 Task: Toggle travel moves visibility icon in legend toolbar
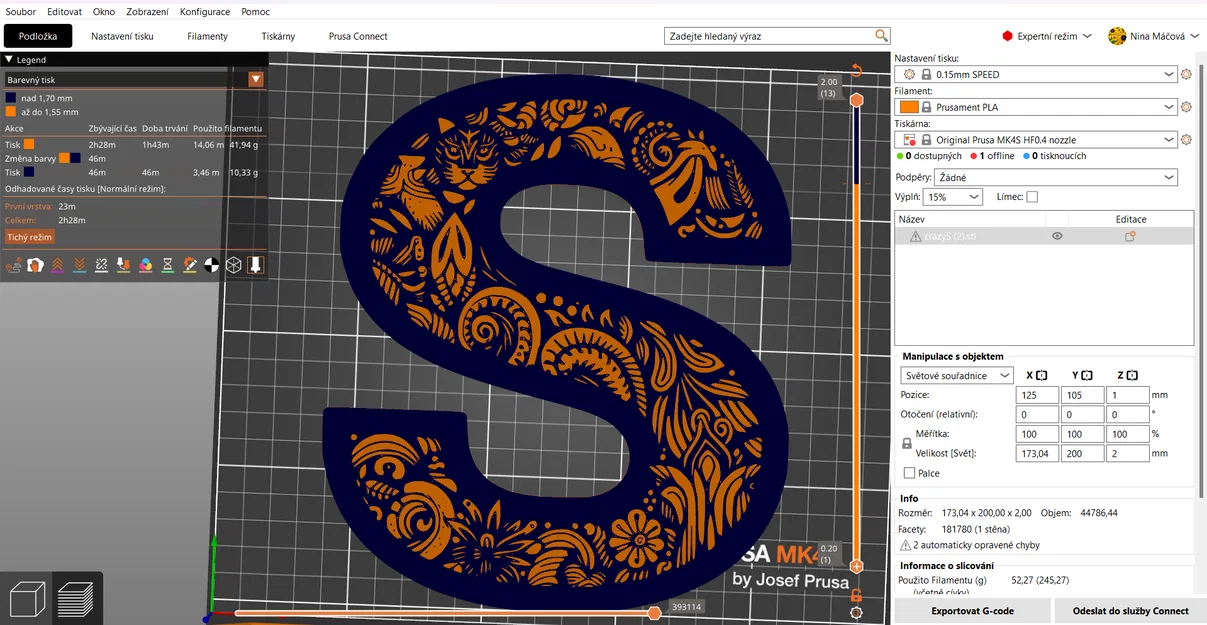(x=13, y=265)
